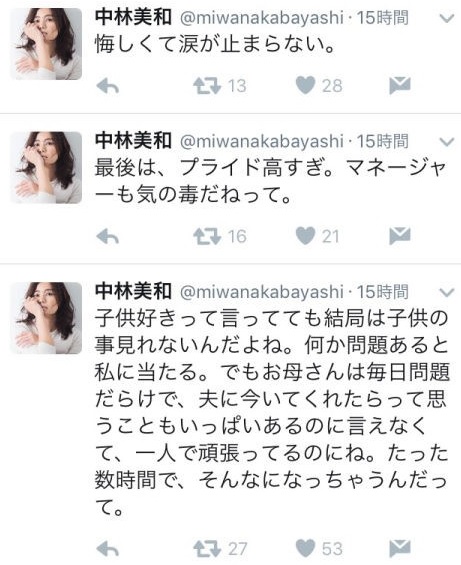Retweet the tweet showing 13 retweets
The image size is (461, 565).
click(x=207, y=86)
